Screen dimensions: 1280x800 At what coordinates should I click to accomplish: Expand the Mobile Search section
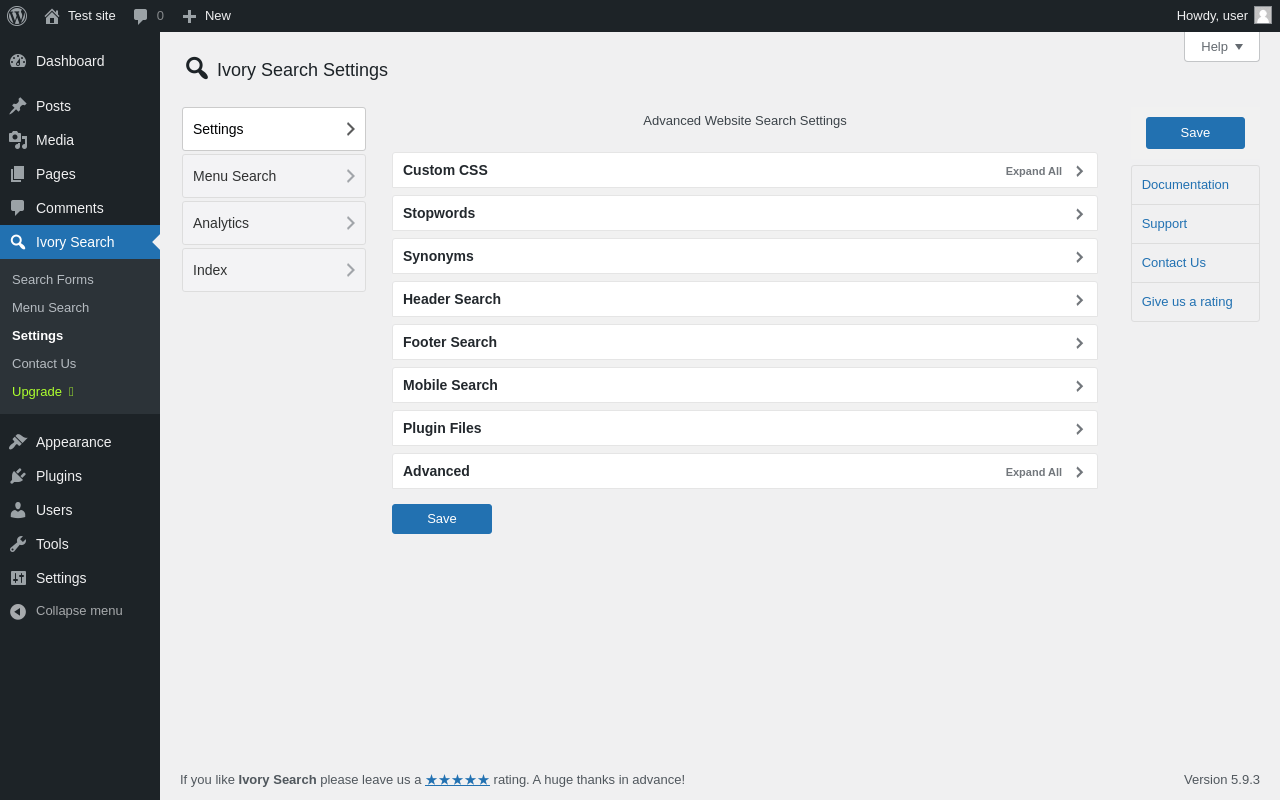745,385
